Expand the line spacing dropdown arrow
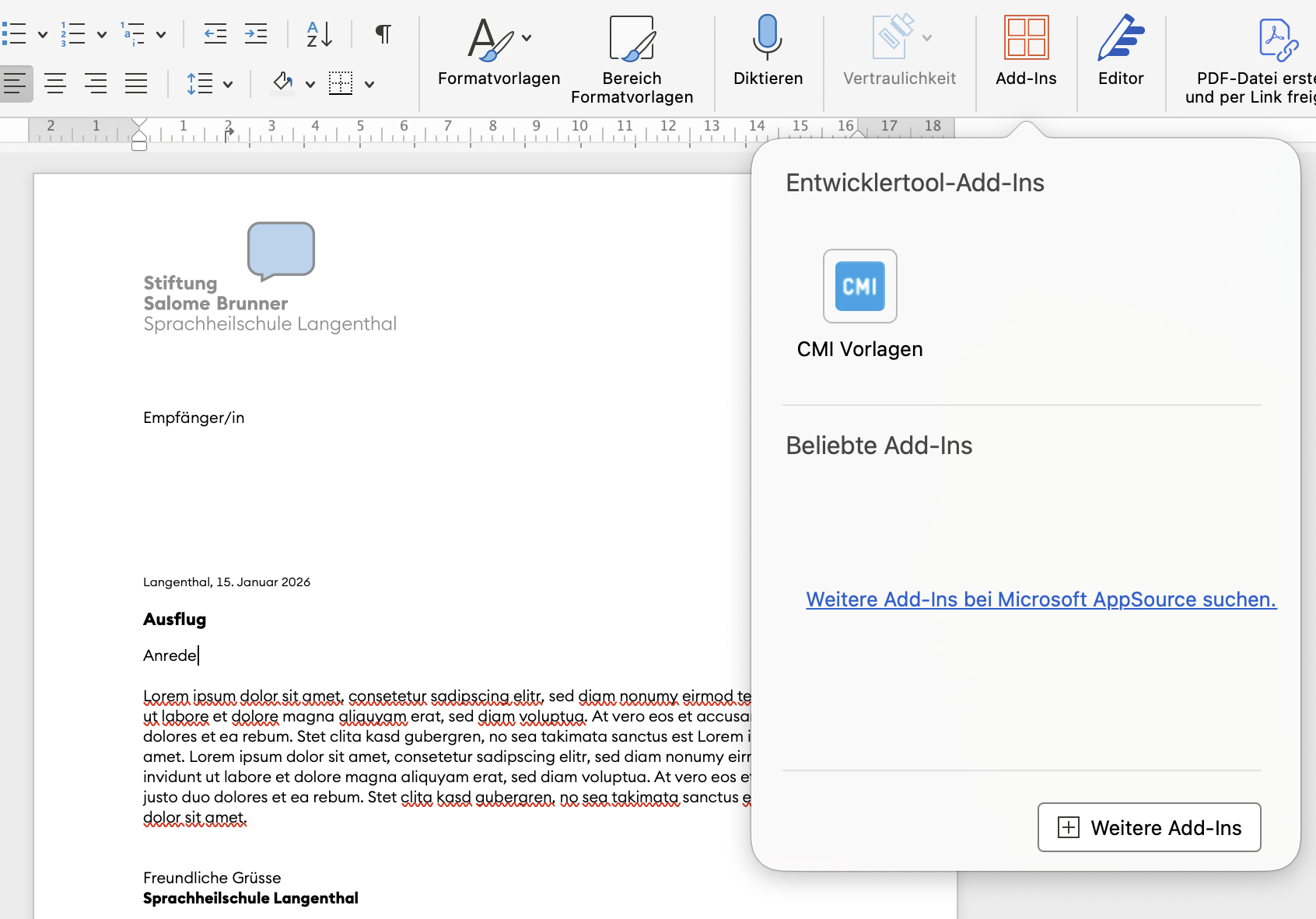This screenshot has height=919, width=1316. pos(228,84)
